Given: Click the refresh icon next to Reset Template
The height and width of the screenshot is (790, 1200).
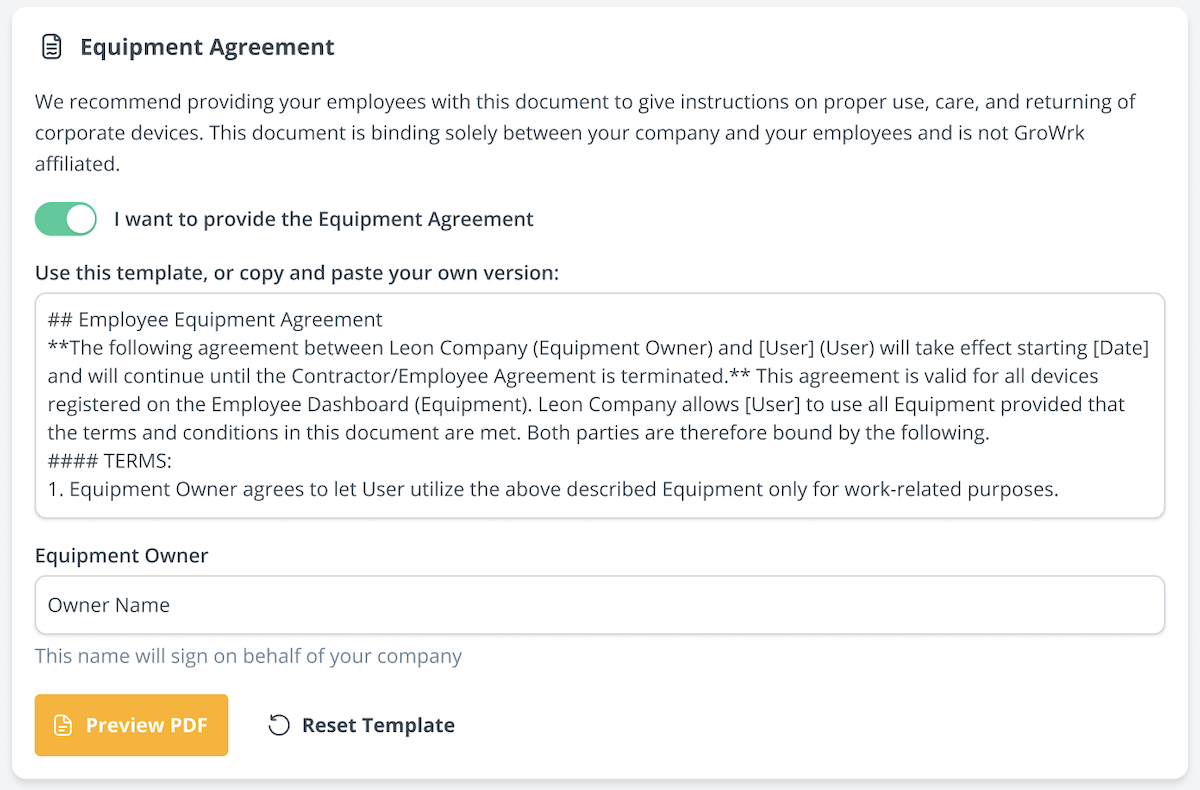Looking at the screenshot, I should pos(279,724).
